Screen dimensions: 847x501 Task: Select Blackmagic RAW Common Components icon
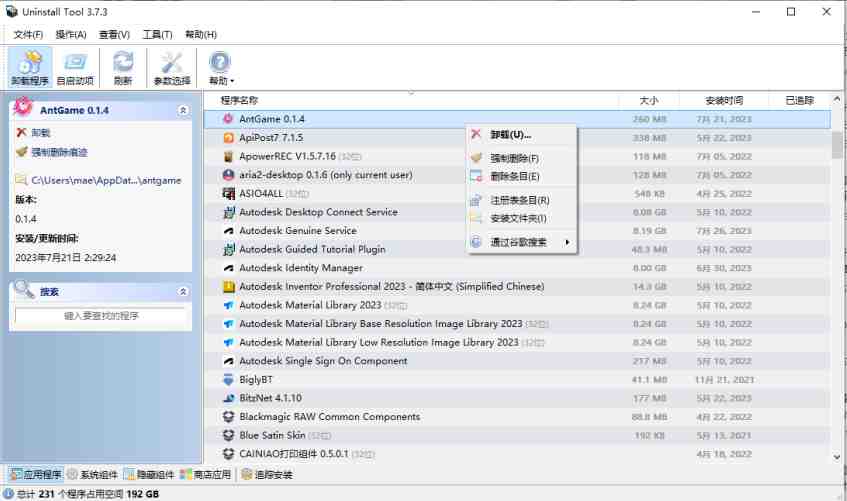pyautogui.click(x=228, y=417)
